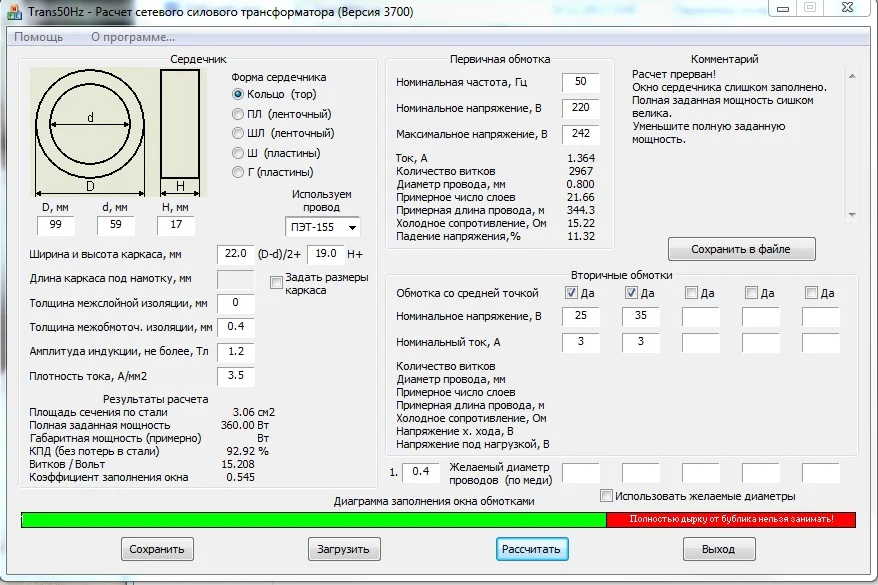Select the Кольцо (тор) core shape
Viewport: 878px width, 585px height.
237,94
